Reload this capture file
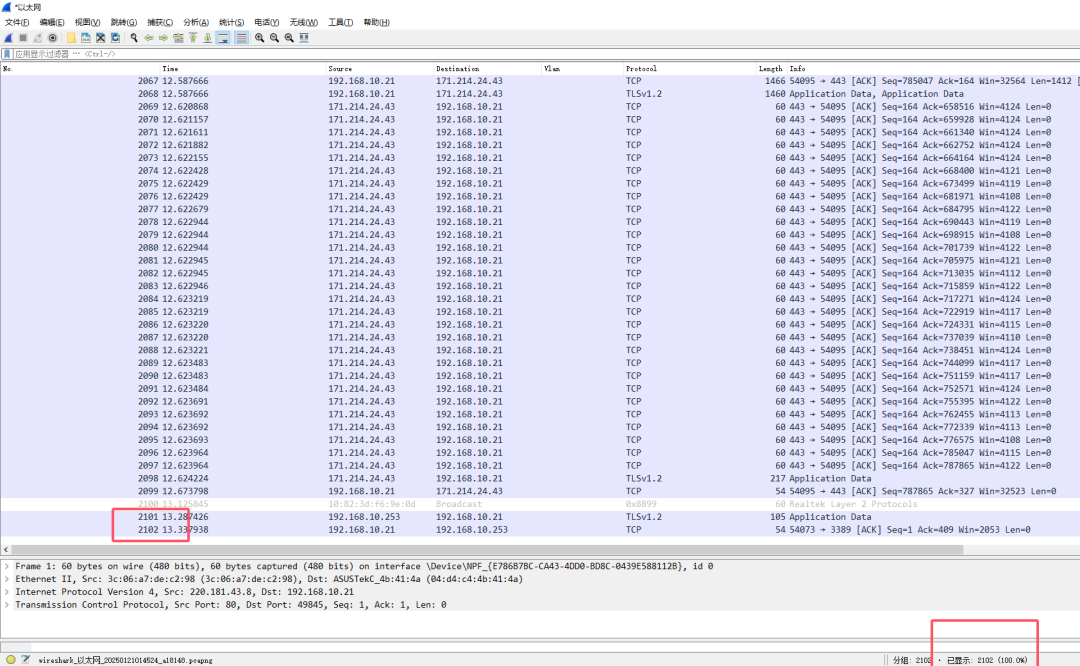Screen dimensions: 1080x666 [115, 38]
